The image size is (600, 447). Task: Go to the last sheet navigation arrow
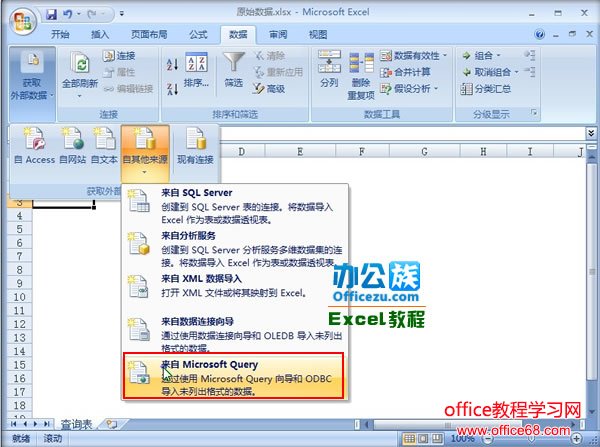click(47, 424)
